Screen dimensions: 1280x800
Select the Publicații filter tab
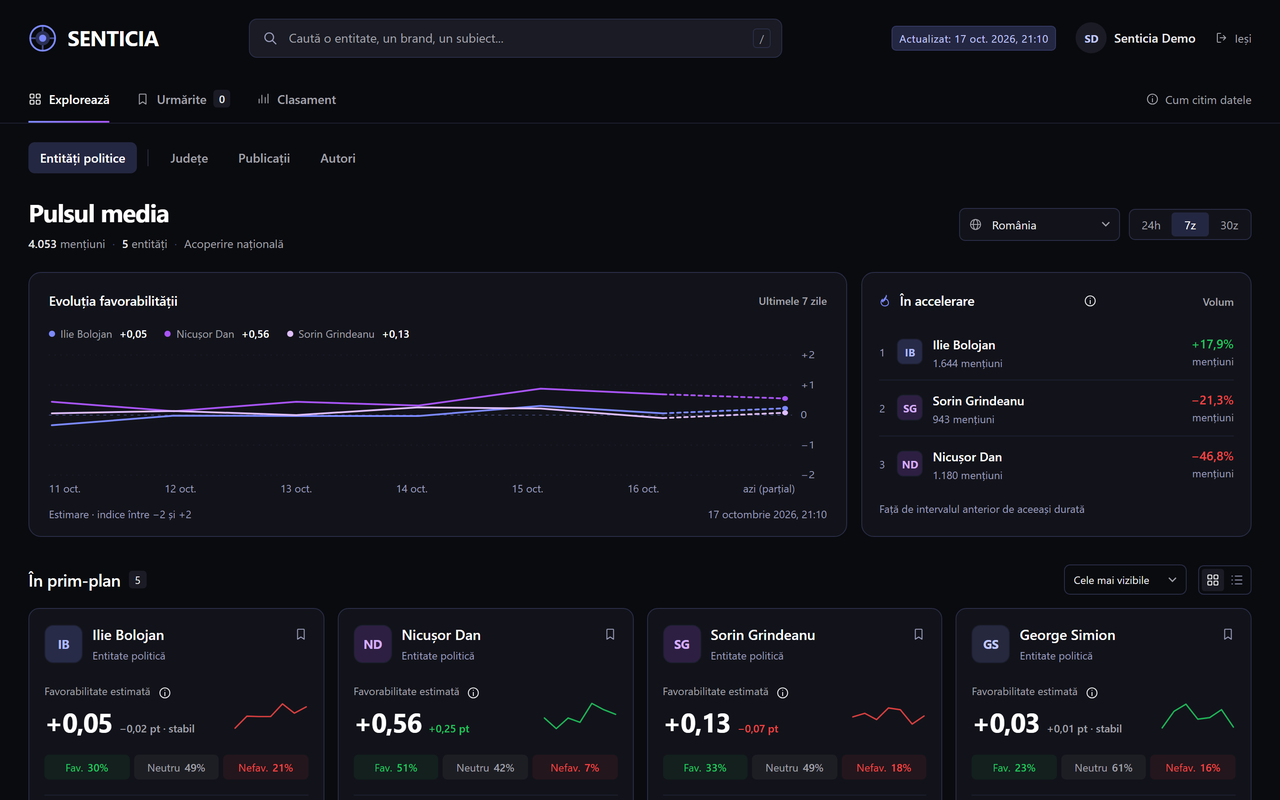(264, 158)
